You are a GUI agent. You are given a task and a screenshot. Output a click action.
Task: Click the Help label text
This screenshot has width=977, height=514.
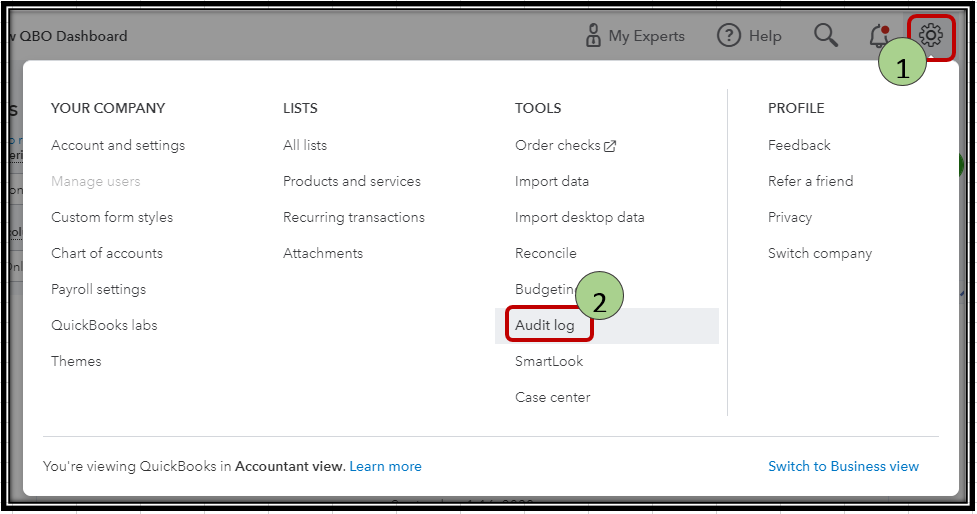[765, 36]
